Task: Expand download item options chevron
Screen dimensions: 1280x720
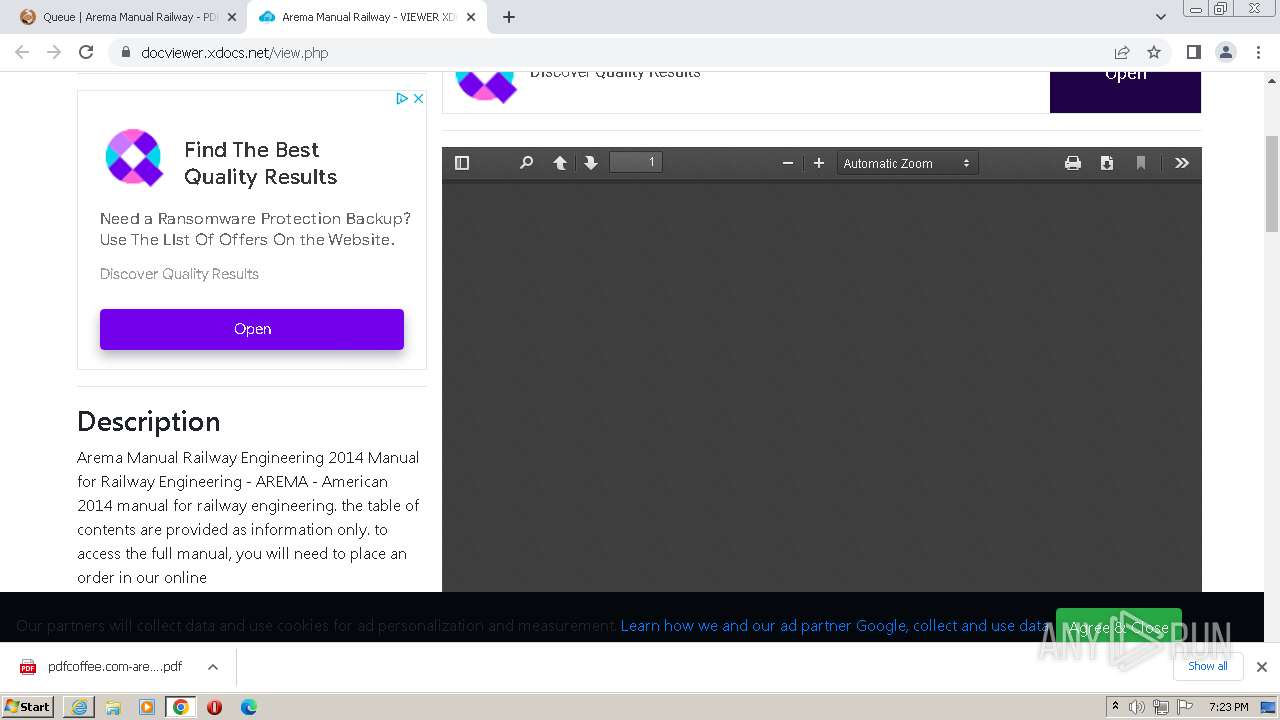Action: pyautogui.click(x=213, y=667)
